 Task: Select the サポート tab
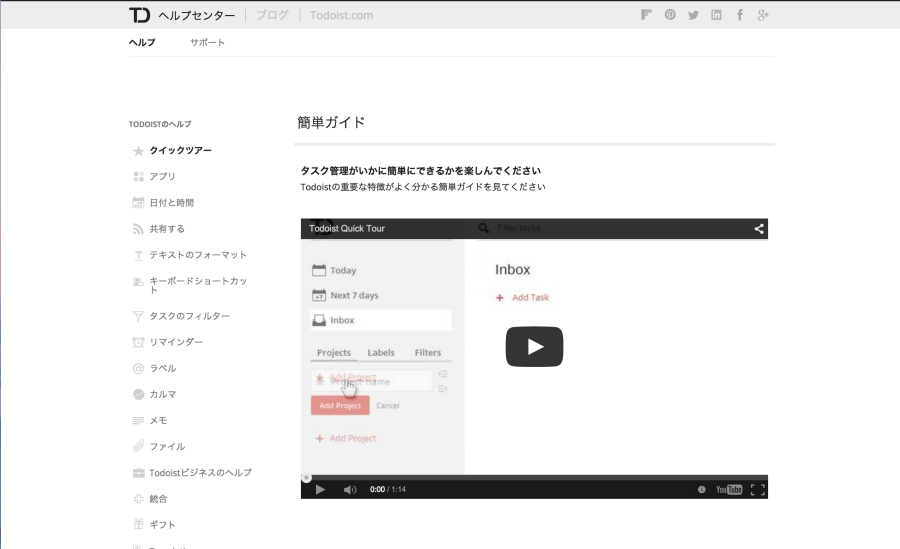pyautogui.click(x=207, y=42)
